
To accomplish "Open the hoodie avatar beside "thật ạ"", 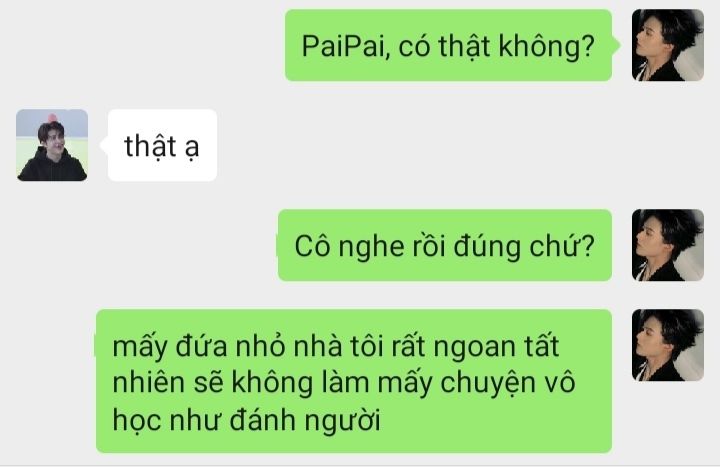I will pos(52,145).
